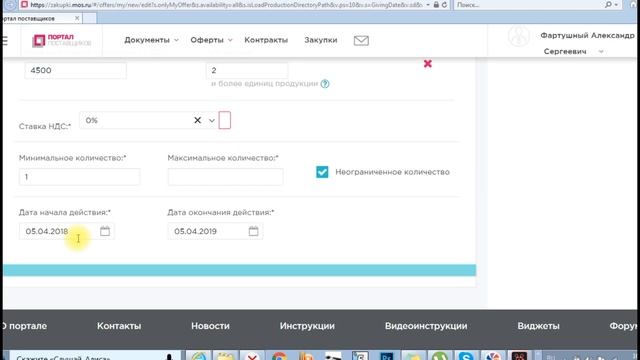Open the Видеоинструкции footer link
Image resolution: width=640 pixels, height=360 pixels.
(426, 326)
